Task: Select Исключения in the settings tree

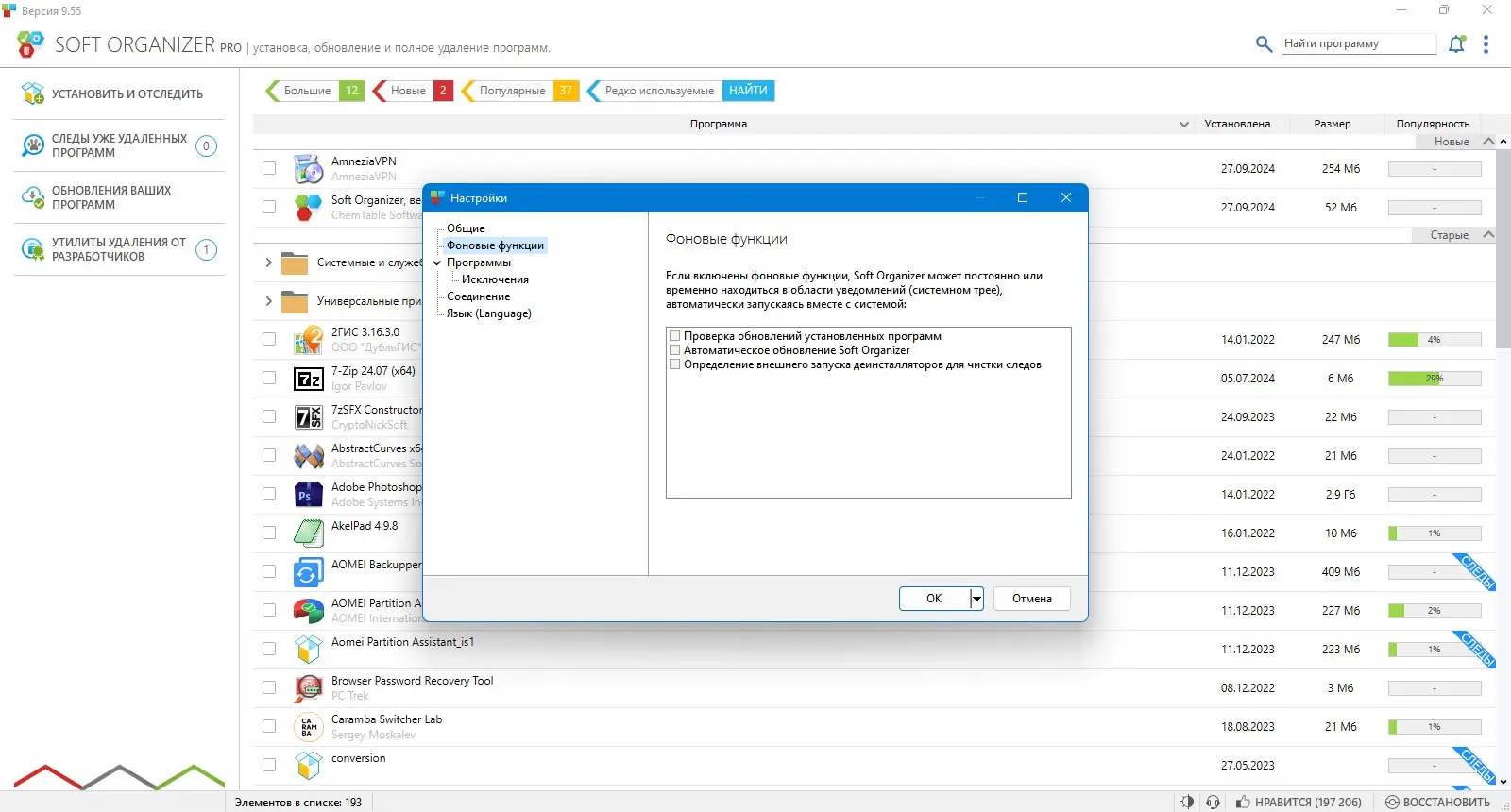Action: 495,279
